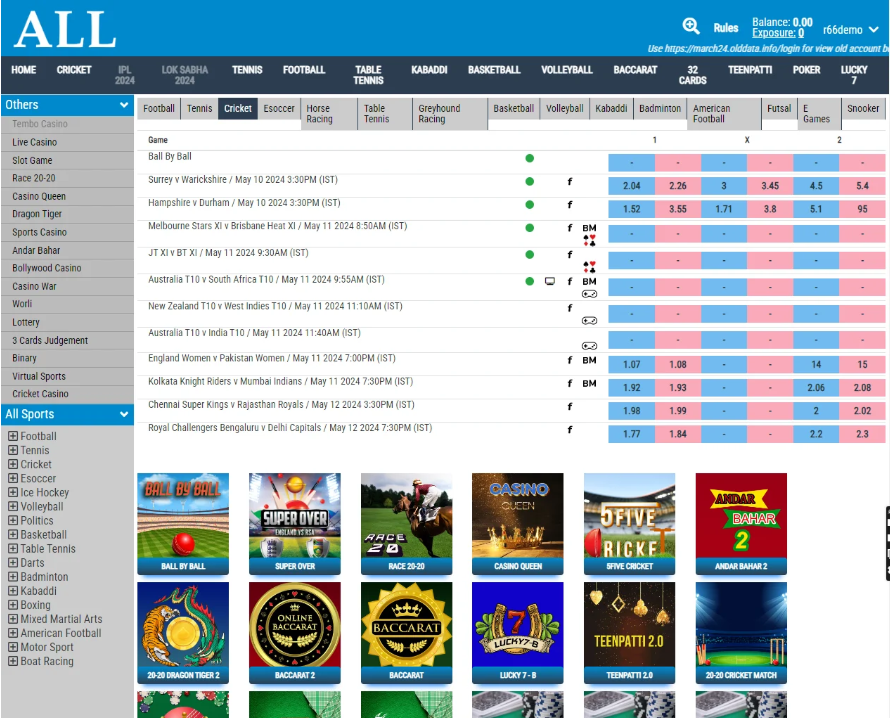Viewport: 890px width, 718px height.
Task: Click the TV icon for Australia T10 v South Africa T10
Action: (549, 282)
